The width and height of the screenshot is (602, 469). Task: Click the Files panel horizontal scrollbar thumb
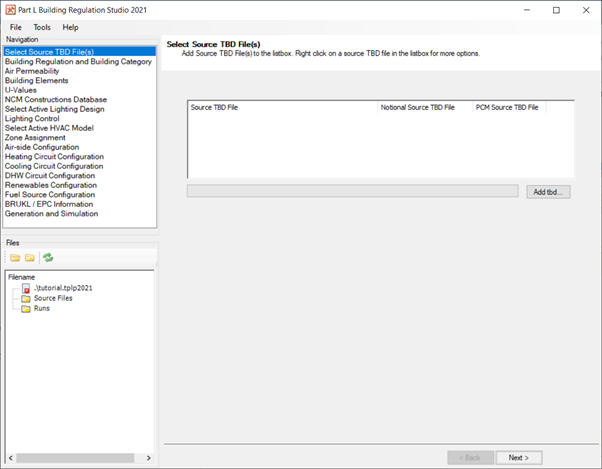tap(75, 458)
